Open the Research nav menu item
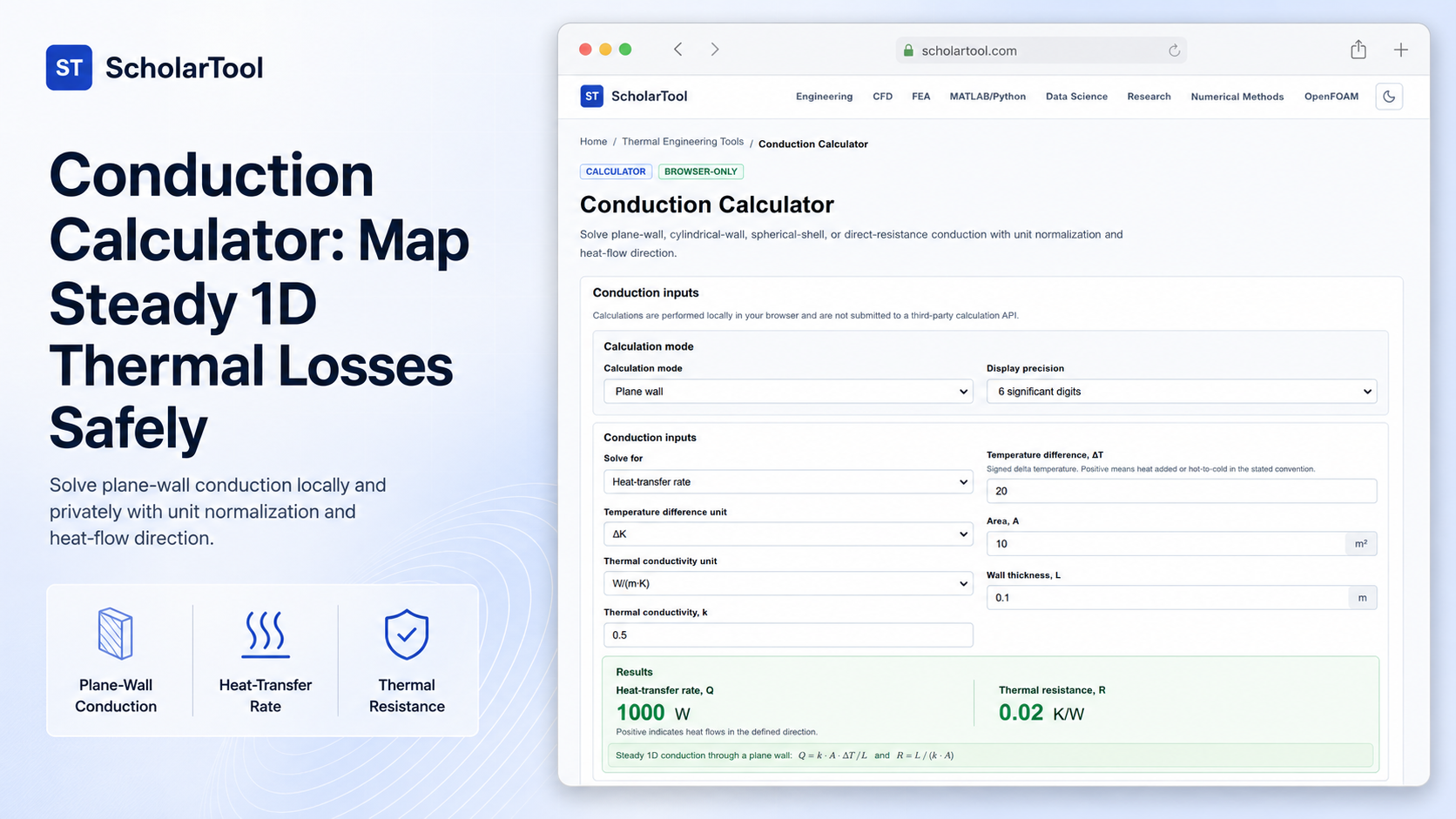The image size is (1456, 819). click(1149, 97)
